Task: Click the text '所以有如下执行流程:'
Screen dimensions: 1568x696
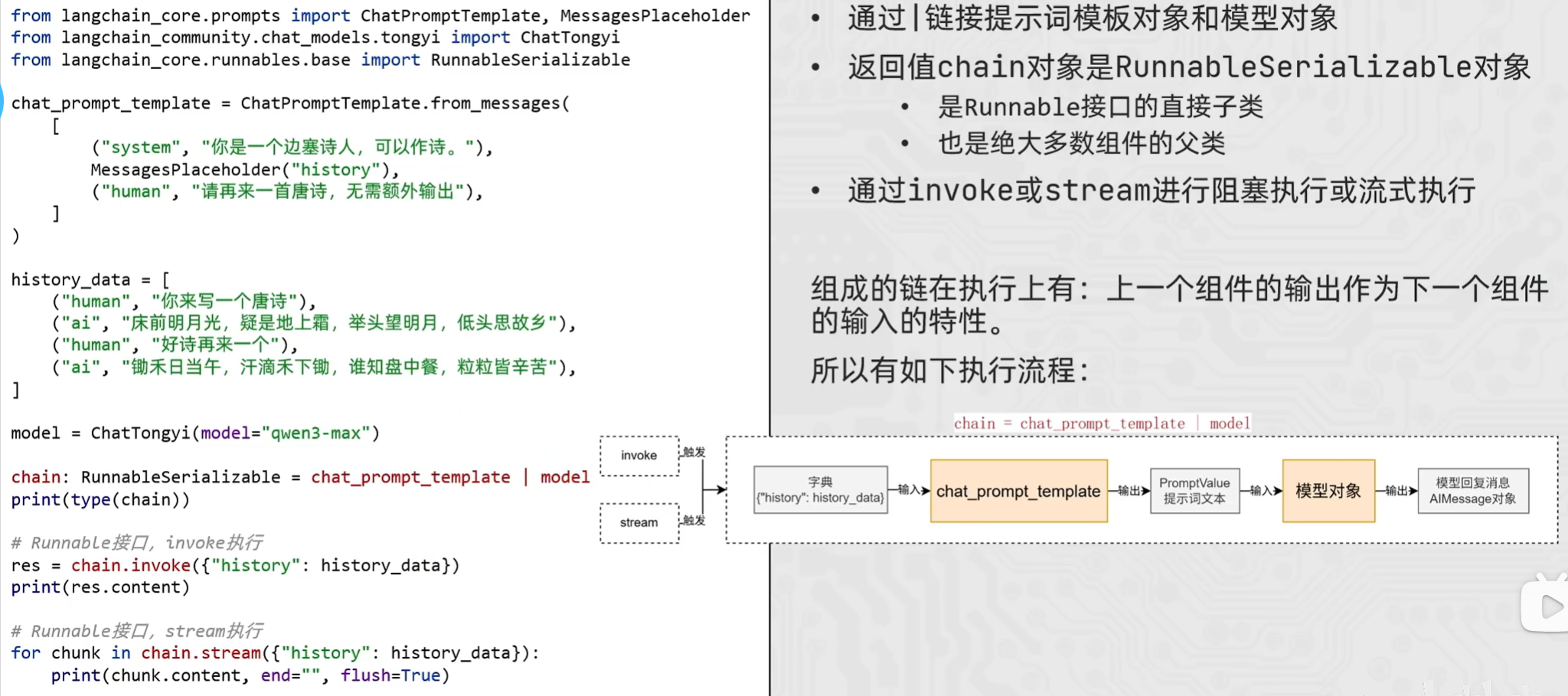Action: [949, 371]
